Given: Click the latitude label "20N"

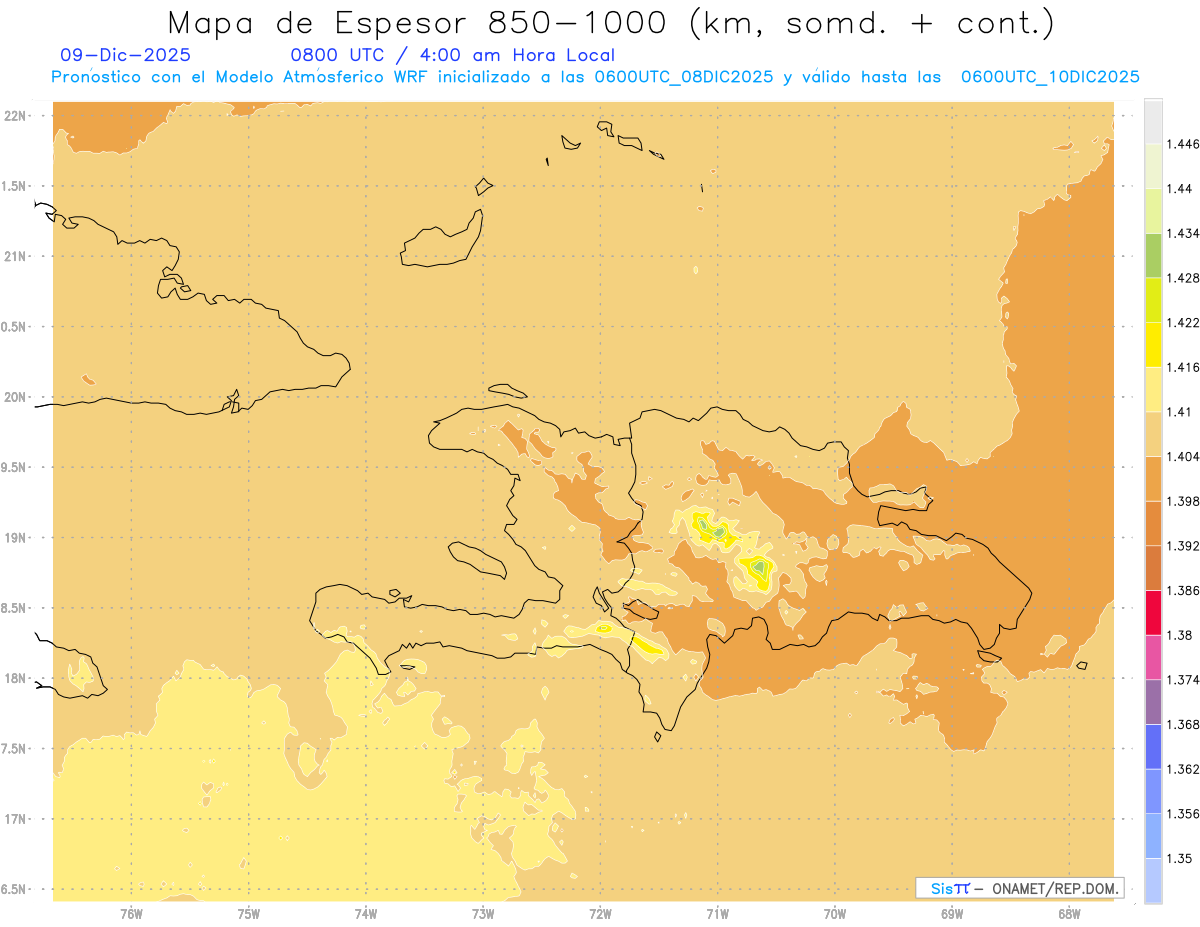Looking at the screenshot, I should 16,397.
